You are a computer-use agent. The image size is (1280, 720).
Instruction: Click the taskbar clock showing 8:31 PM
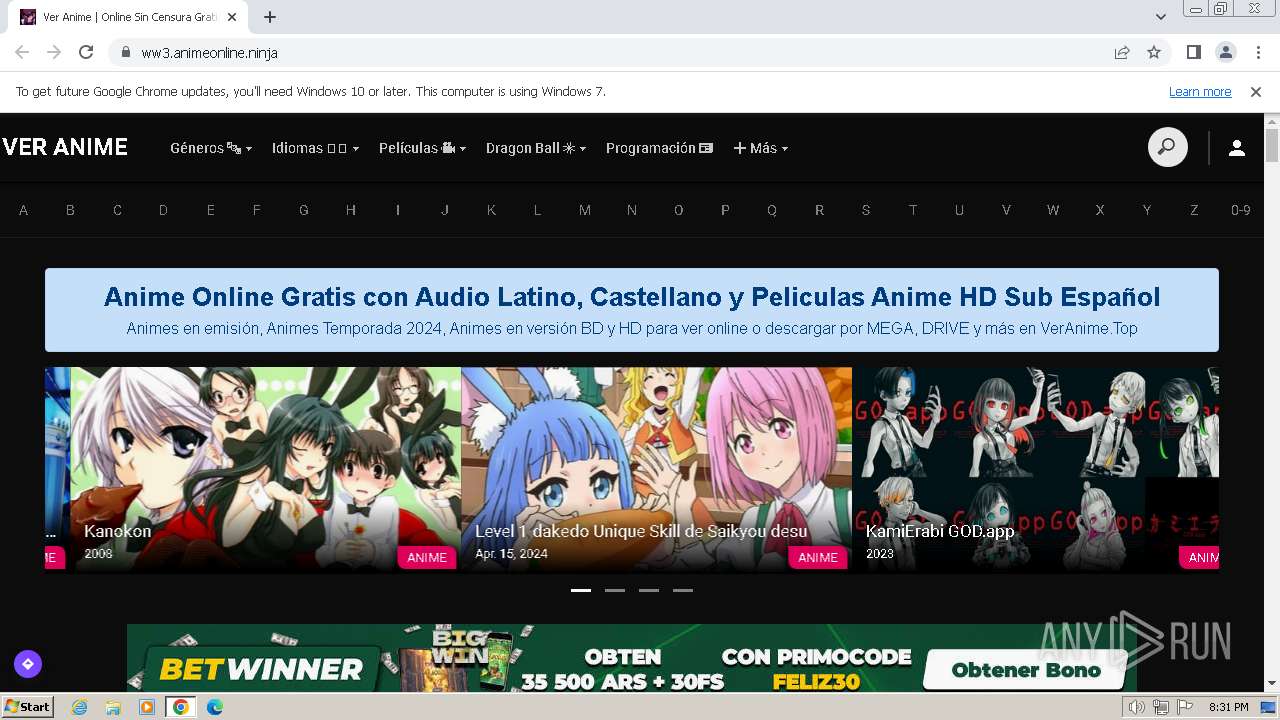(1228, 707)
